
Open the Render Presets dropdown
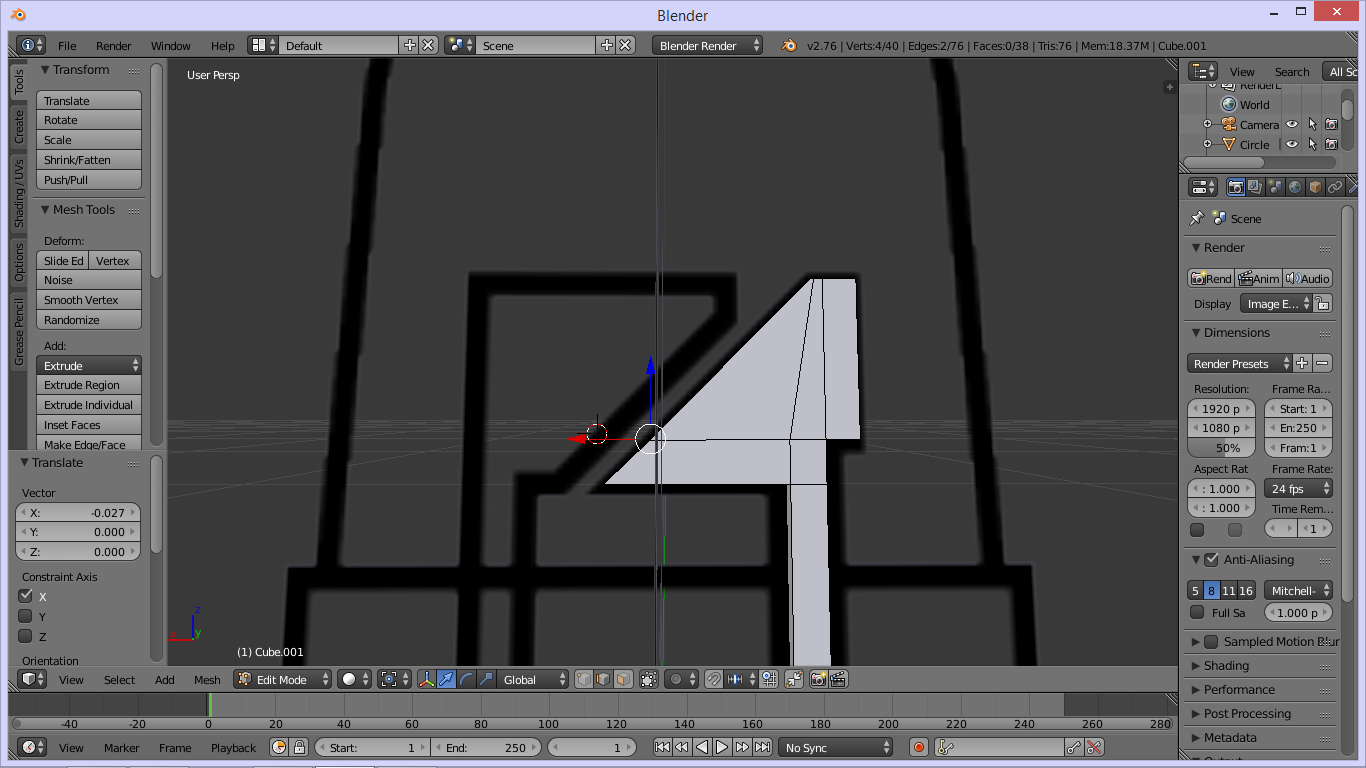1239,363
